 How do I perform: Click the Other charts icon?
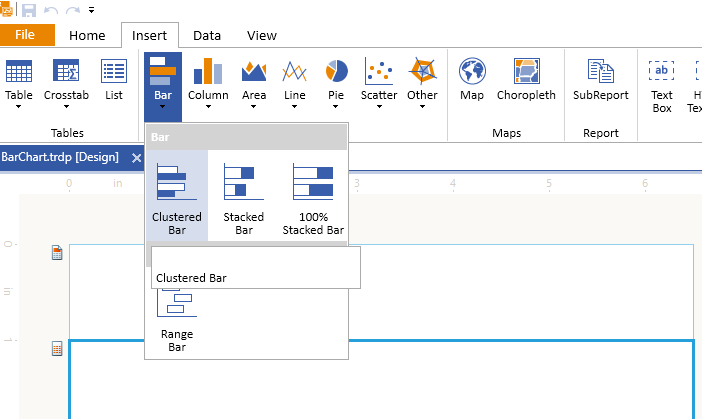click(422, 71)
